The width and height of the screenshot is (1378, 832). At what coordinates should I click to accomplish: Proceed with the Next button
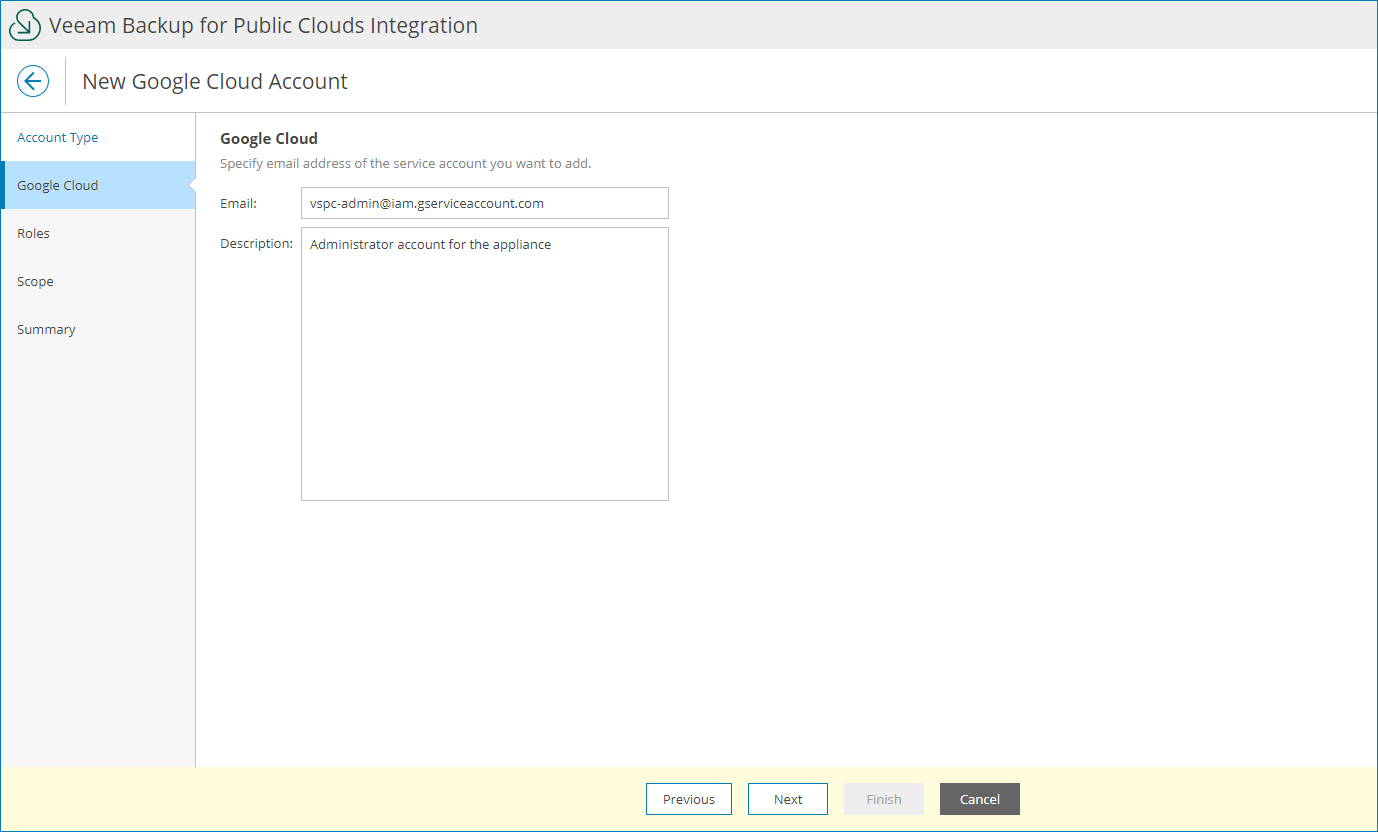pos(788,799)
